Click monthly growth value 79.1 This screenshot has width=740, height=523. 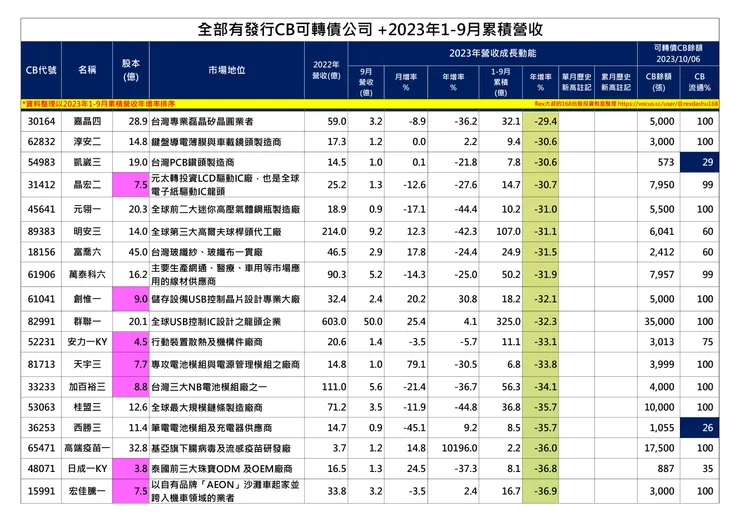point(415,364)
